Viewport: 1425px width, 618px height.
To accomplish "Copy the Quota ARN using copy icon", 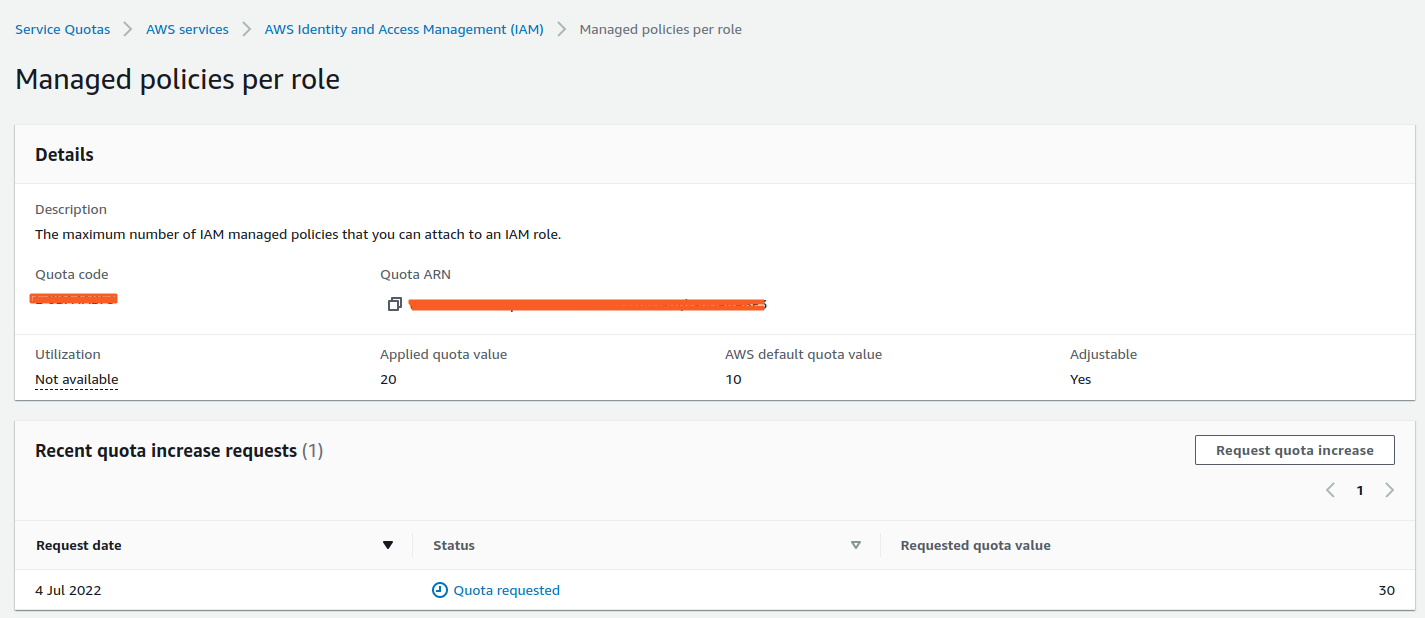I will 394,304.
